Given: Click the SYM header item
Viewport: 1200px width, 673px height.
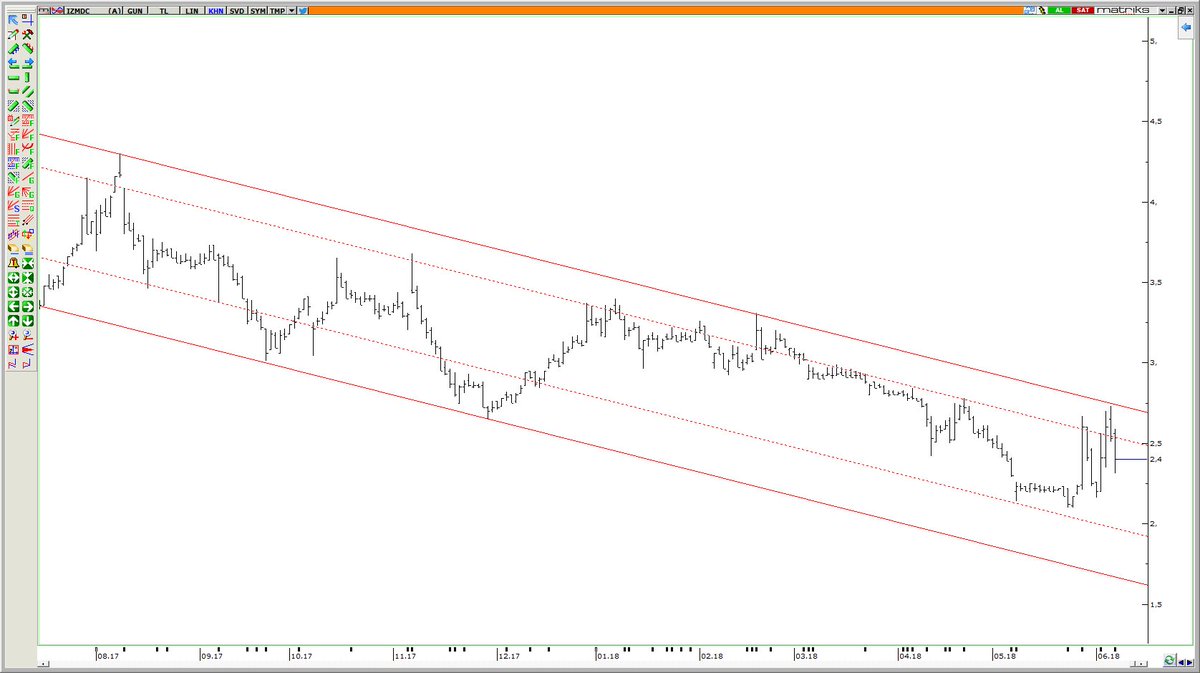Looking at the screenshot, I should pos(258,10).
